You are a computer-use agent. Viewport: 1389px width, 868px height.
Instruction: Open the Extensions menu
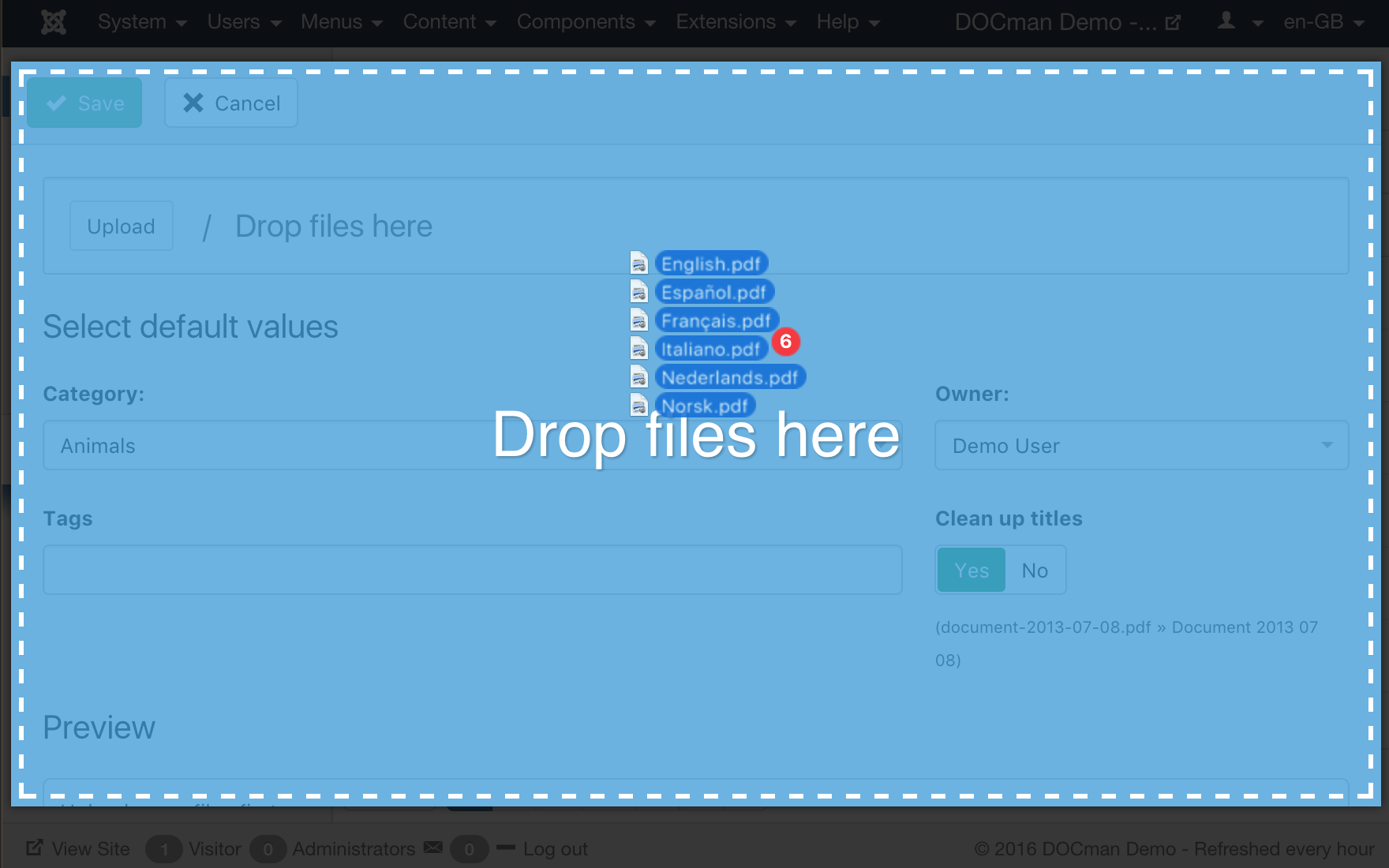[x=735, y=22]
